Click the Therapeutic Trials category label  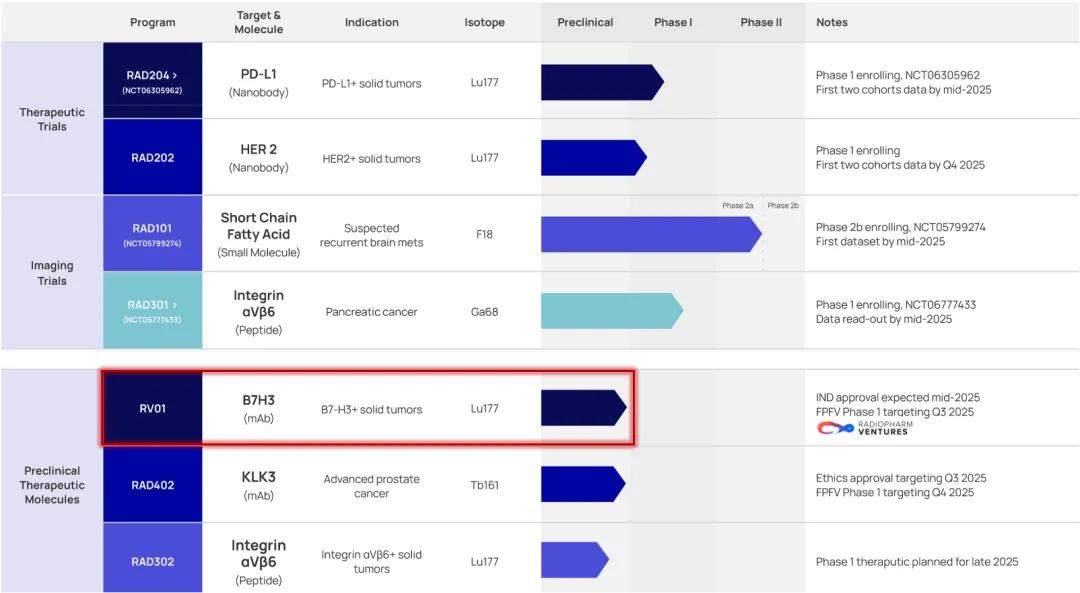[x=52, y=119]
